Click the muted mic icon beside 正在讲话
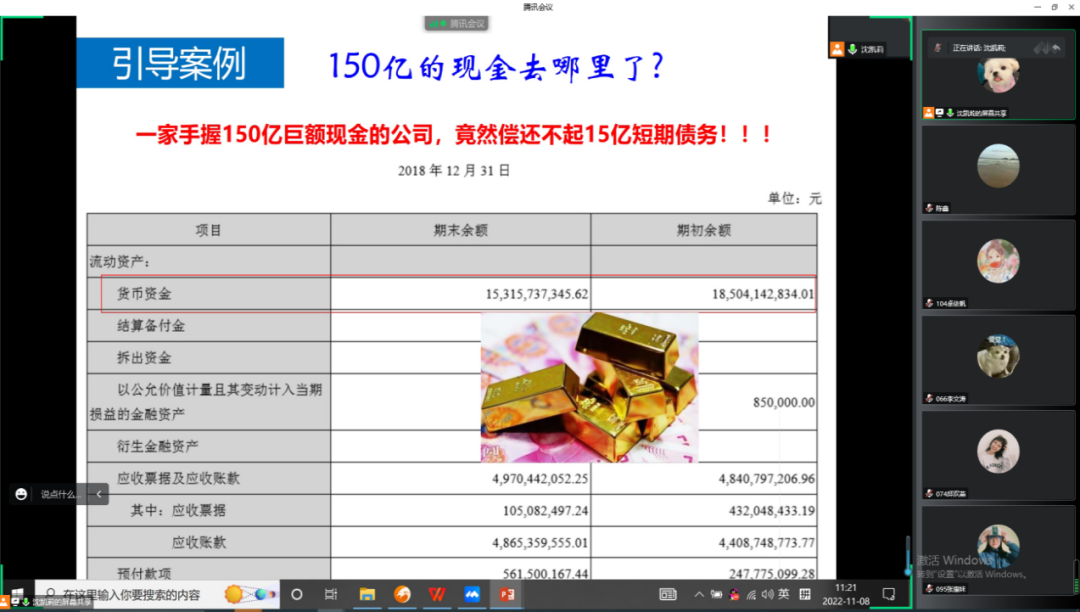This screenshot has height=612, width=1080. pyautogui.click(x=937, y=48)
